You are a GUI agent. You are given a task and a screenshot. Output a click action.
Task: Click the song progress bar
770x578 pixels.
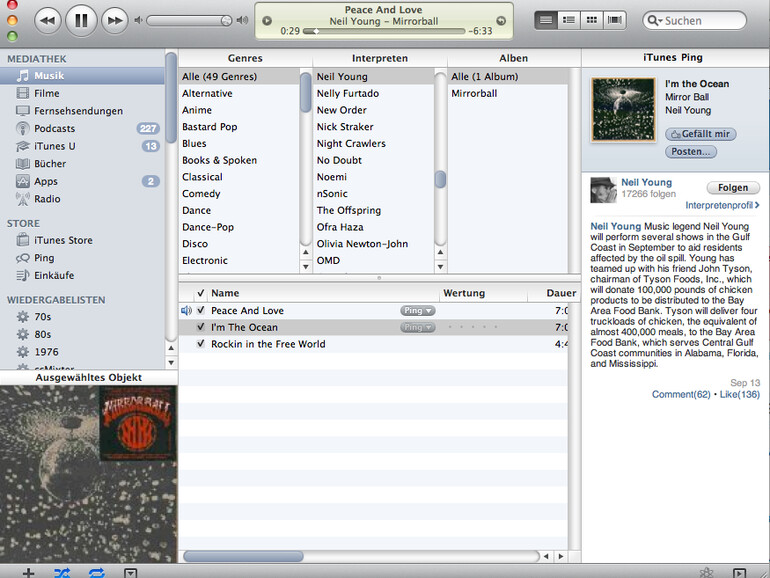point(384,31)
